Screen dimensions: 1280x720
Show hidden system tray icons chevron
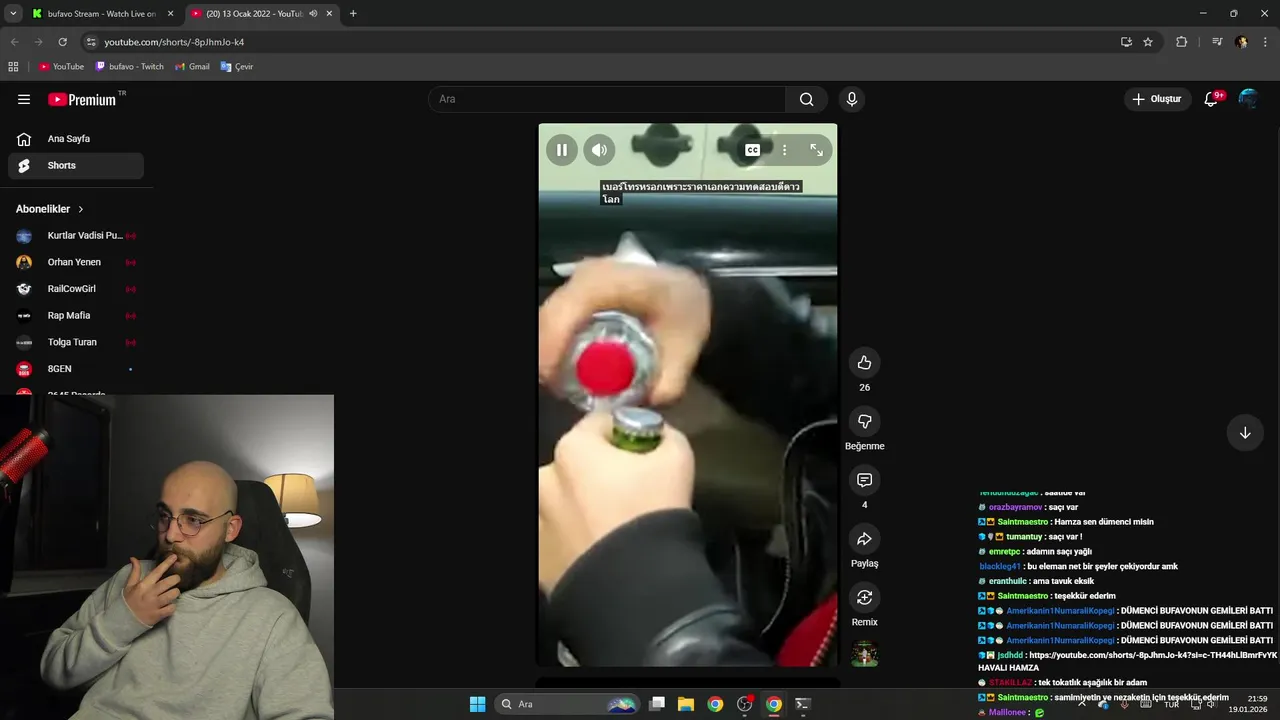[1081, 704]
